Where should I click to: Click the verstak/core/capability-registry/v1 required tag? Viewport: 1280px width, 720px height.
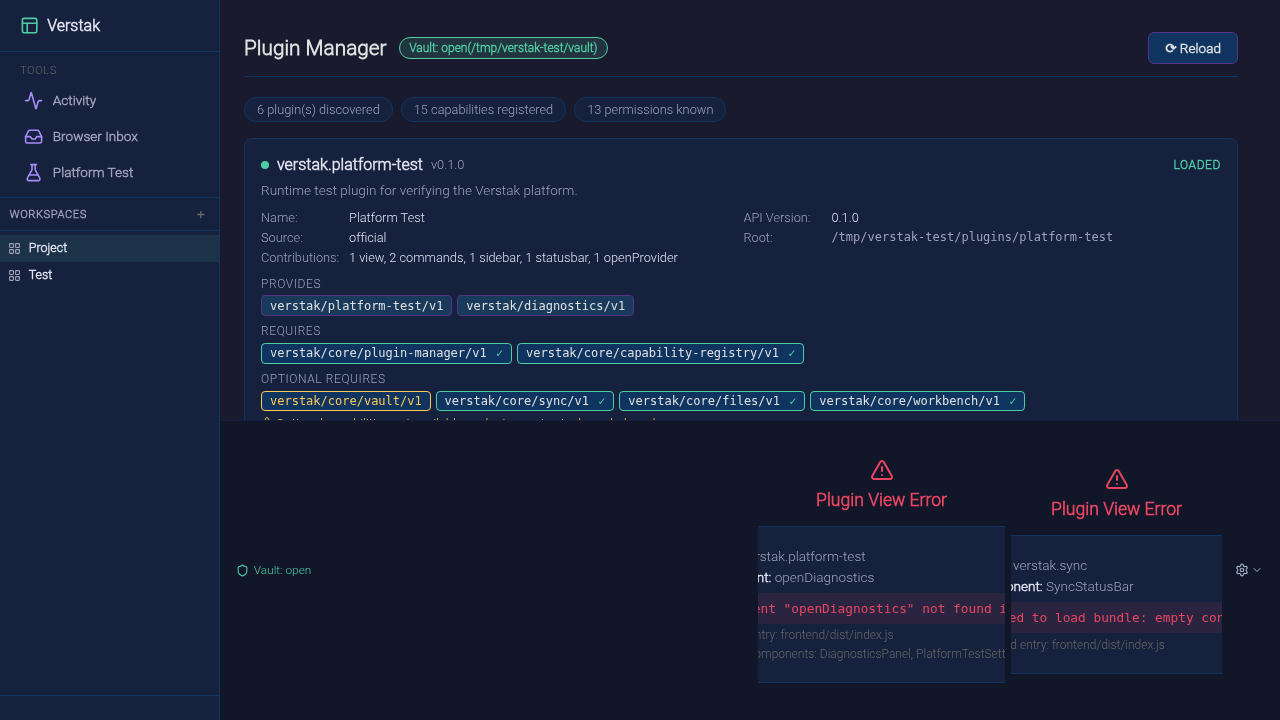tap(660, 353)
